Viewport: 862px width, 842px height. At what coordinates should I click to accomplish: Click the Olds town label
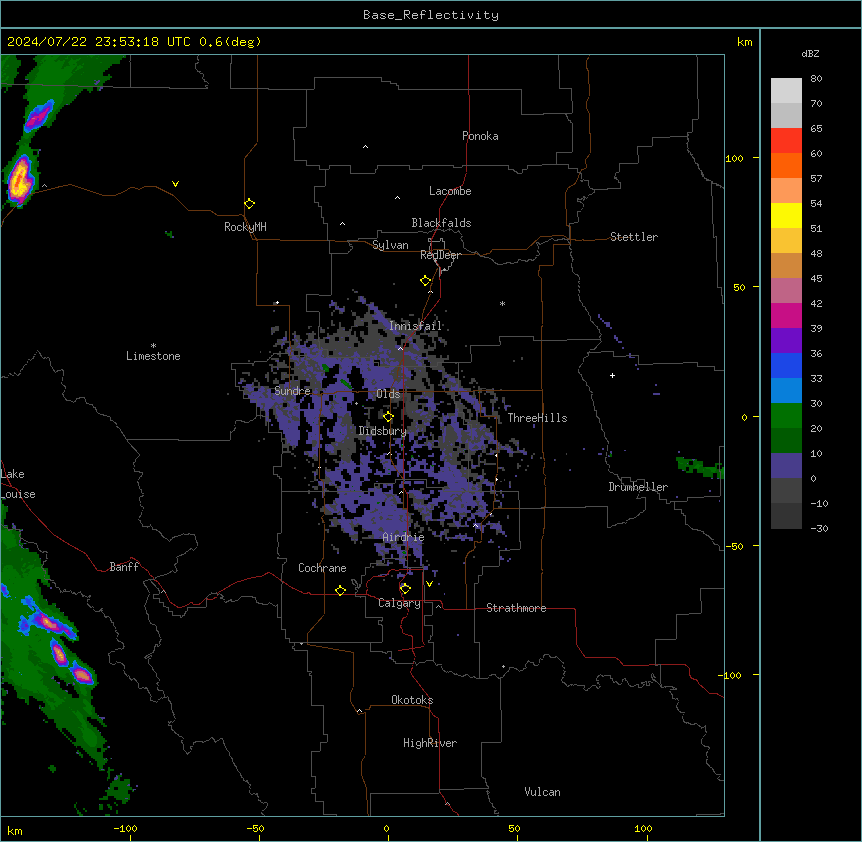(388, 394)
